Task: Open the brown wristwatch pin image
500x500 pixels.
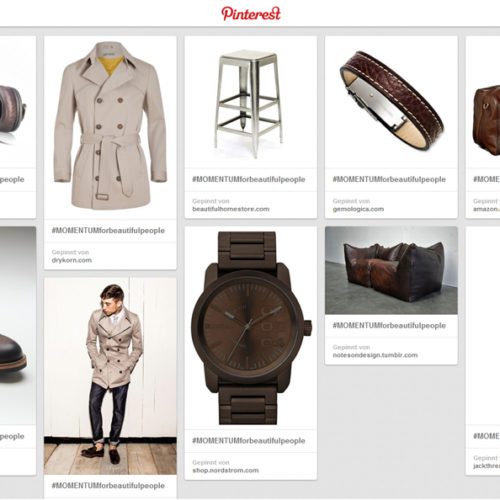Action: coord(251,328)
